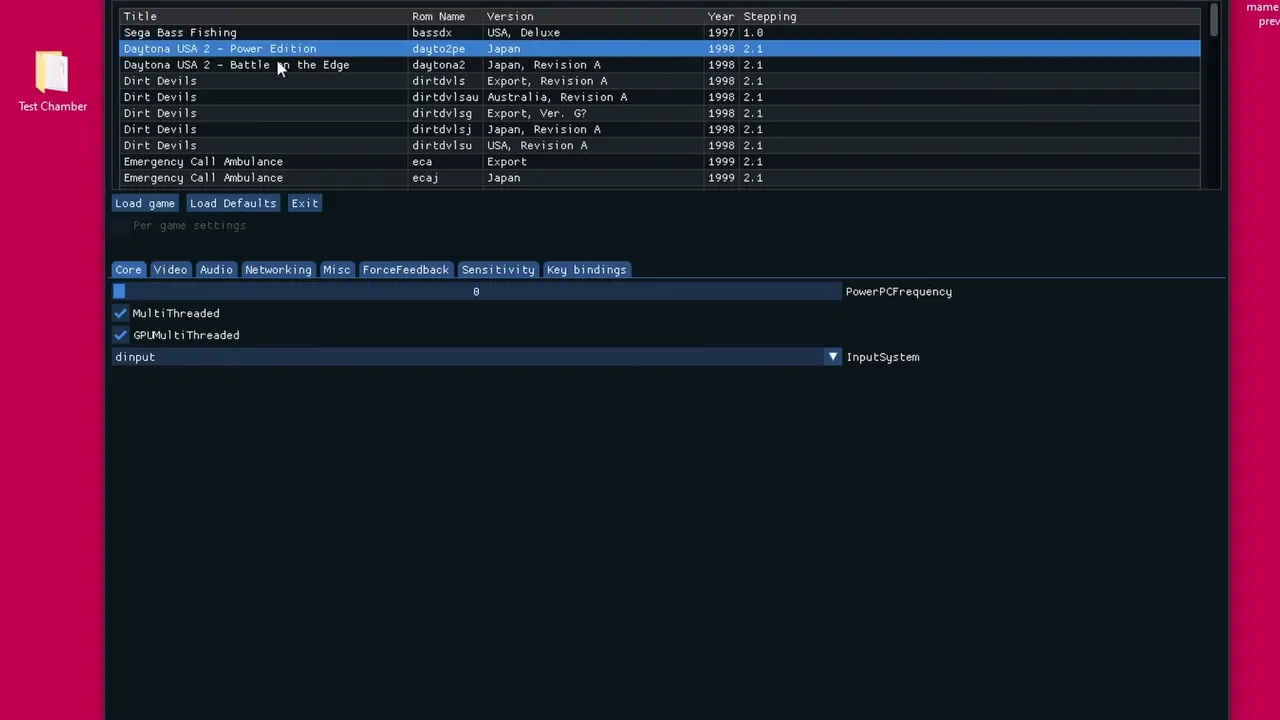Open the ForceFeedback tab
Image resolution: width=1280 pixels, height=720 pixels.
tap(405, 269)
